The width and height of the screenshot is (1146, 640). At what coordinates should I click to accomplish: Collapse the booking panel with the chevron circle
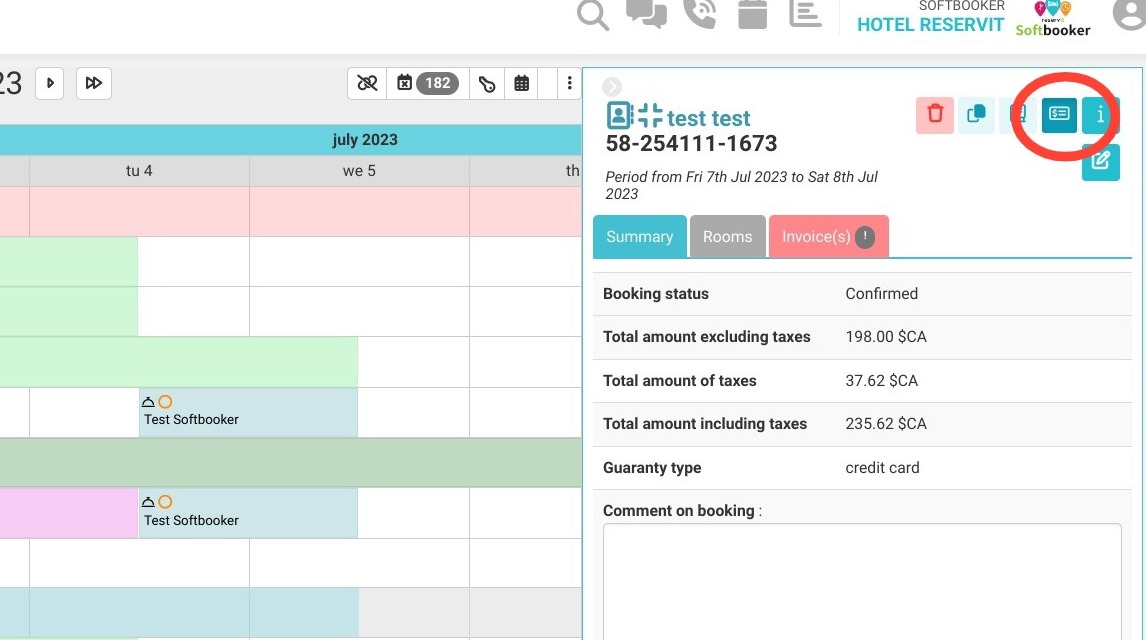click(x=612, y=87)
